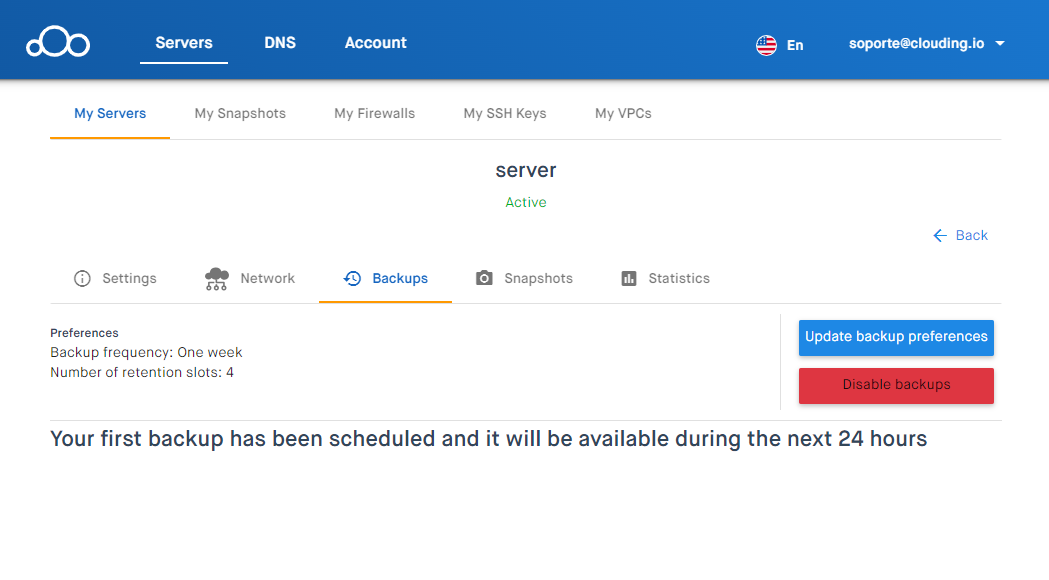Open the My SSH Keys tab

tap(505, 114)
